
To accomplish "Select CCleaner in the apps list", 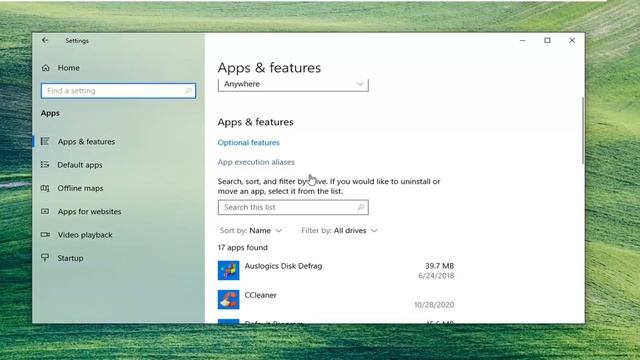I will (336, 300).
